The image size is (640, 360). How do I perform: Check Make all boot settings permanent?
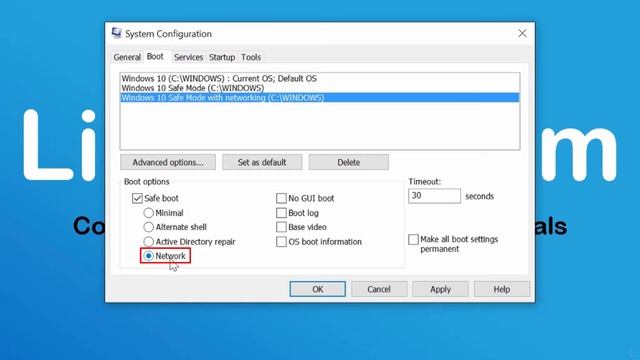(413, 239)
